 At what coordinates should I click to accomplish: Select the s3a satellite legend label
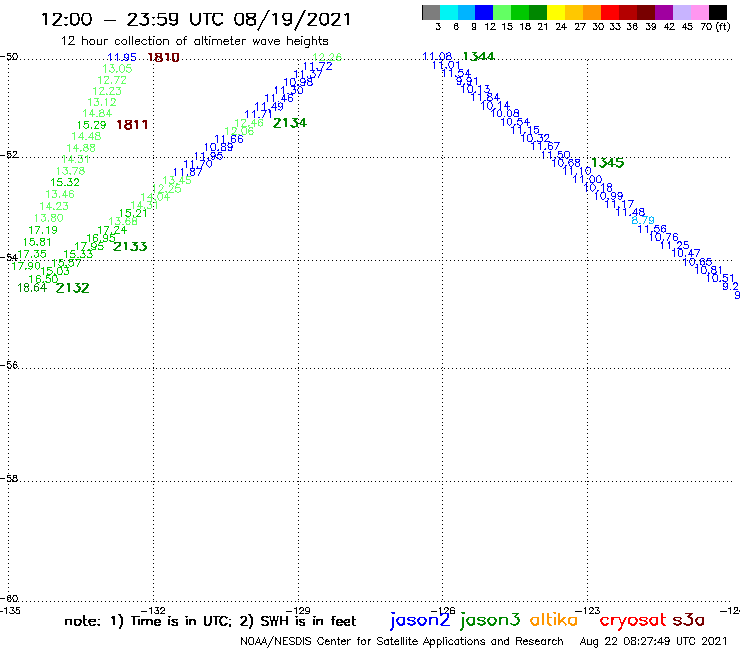point(689,620)
